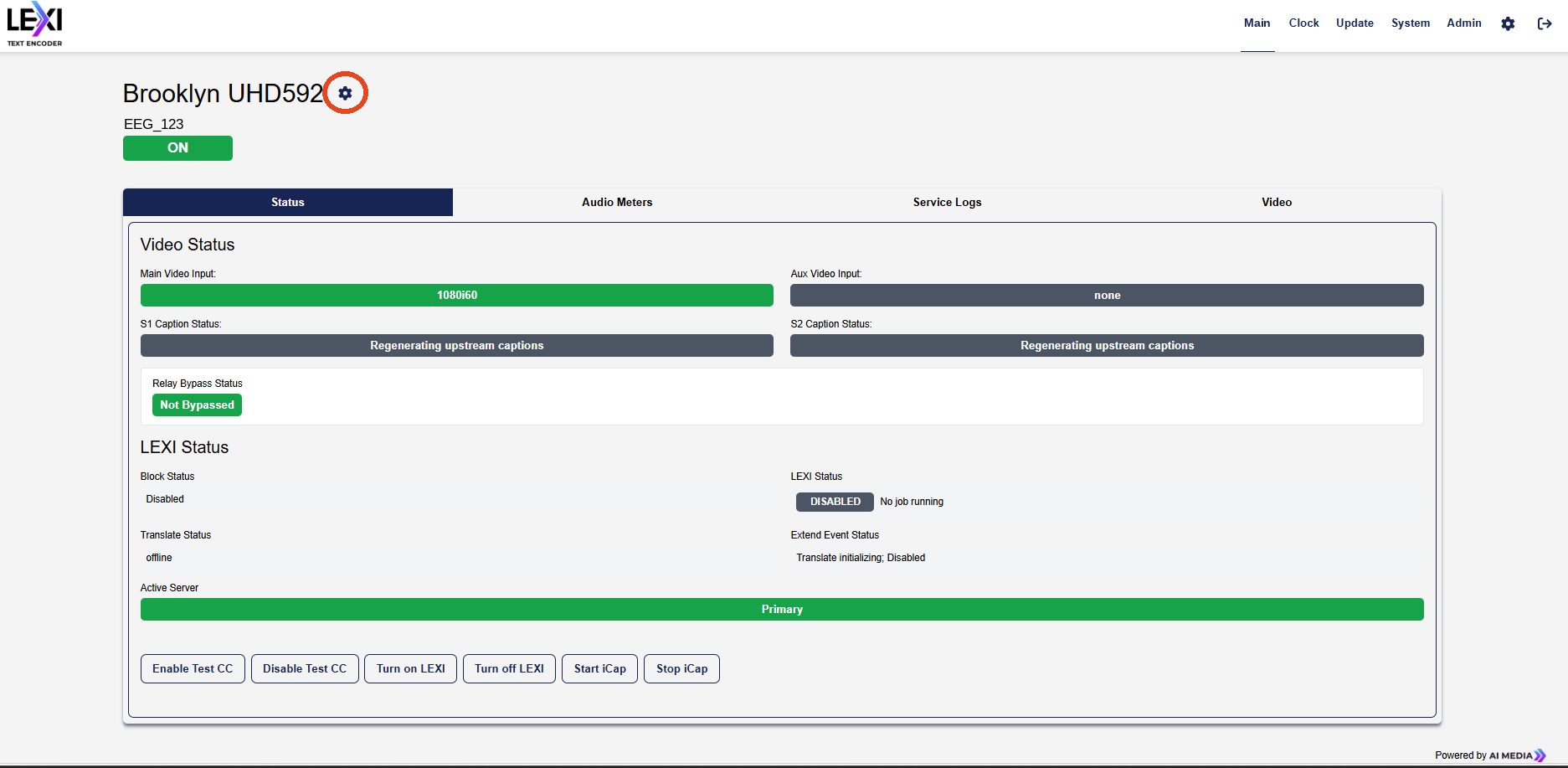The image size is (1568, 768).
Task: Click 'Translate initializing; Disabled' text
Action: 861,558
